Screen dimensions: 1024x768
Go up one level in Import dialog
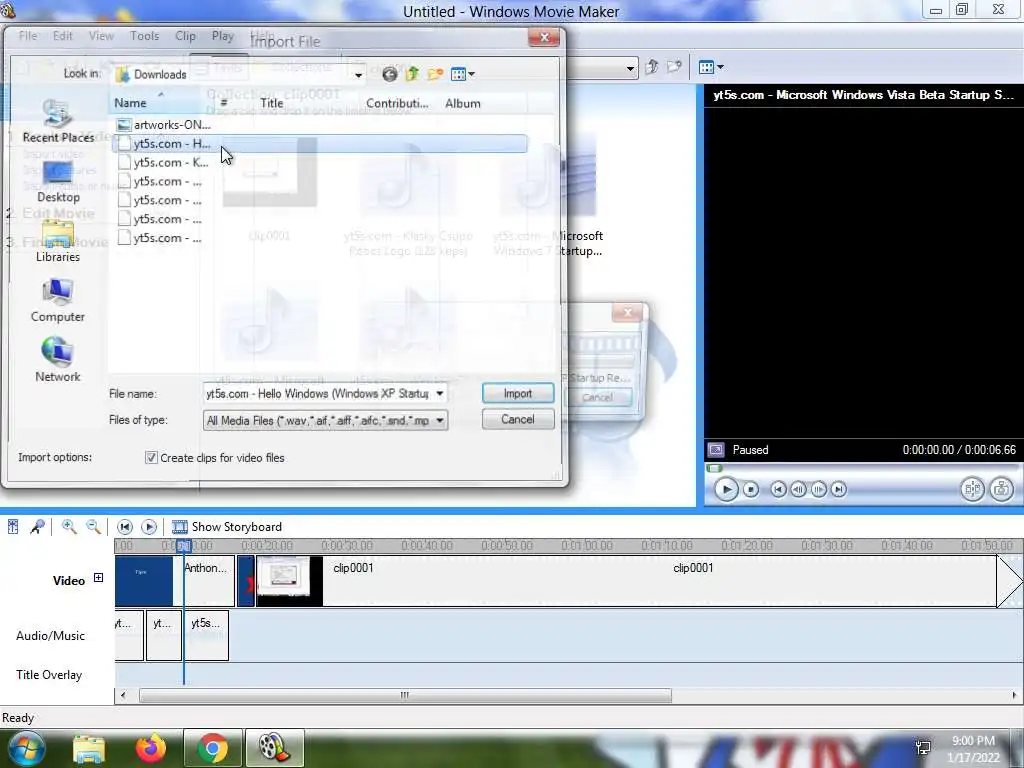point(412,74)
